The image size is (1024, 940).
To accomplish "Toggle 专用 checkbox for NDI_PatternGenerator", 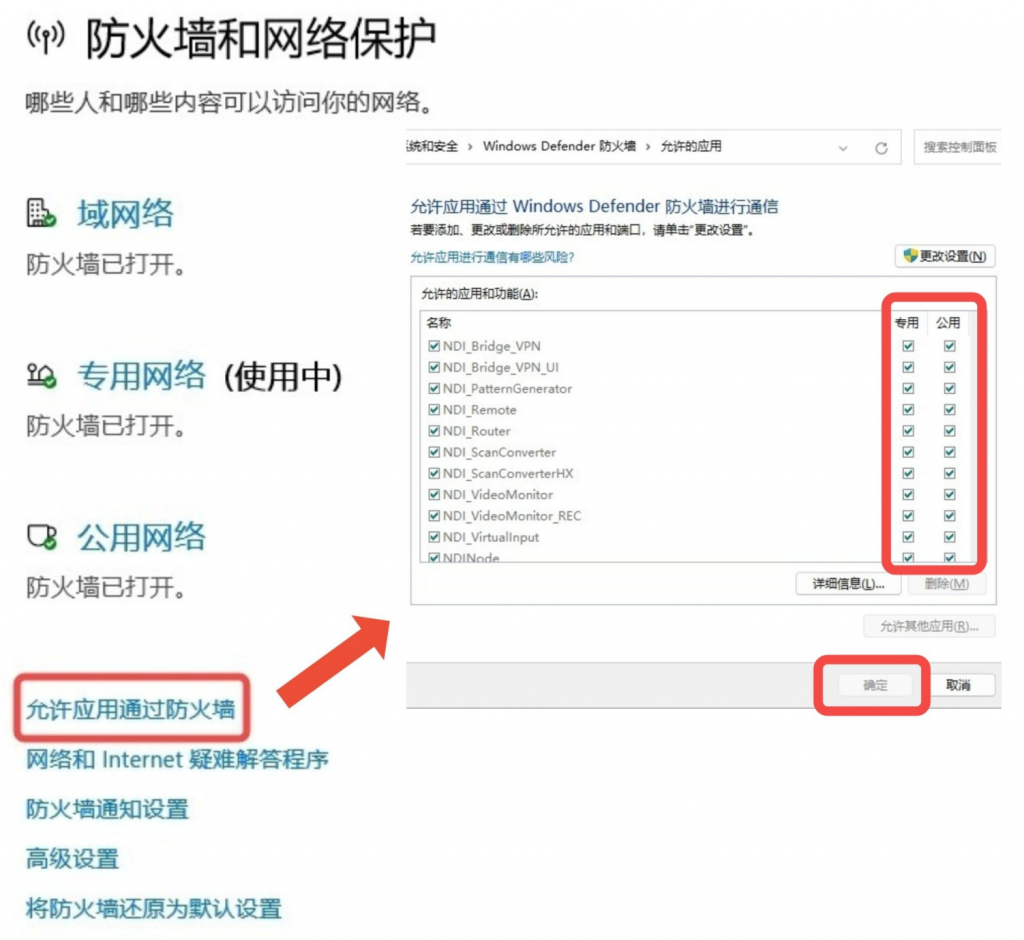I will pyautogui.click(x=908, y=388).
